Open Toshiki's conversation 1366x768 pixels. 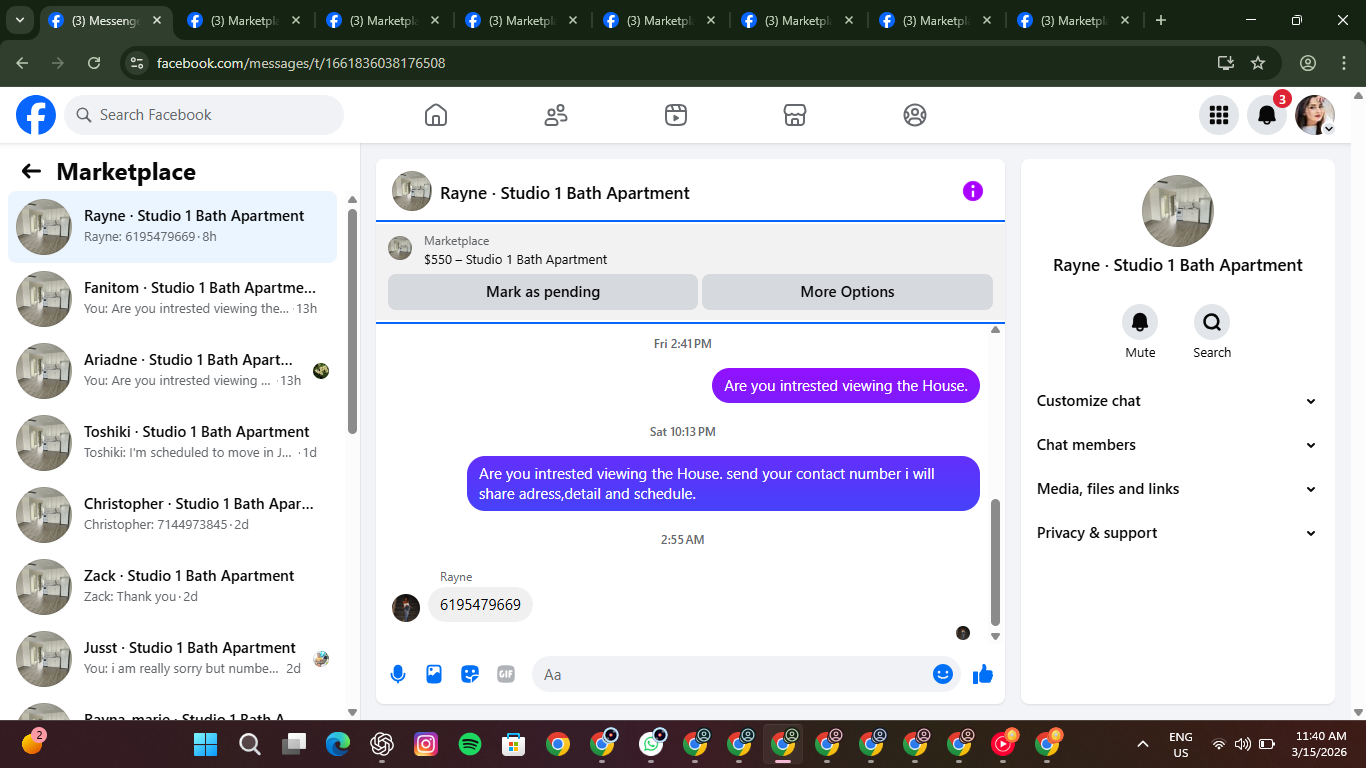pyautogui.click(x=173, y=443)
